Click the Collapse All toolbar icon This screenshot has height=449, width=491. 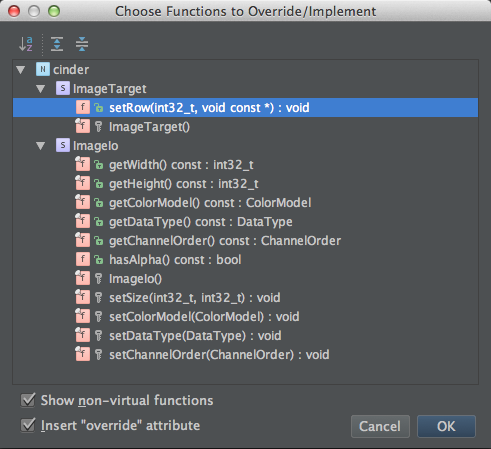[82, 44]
